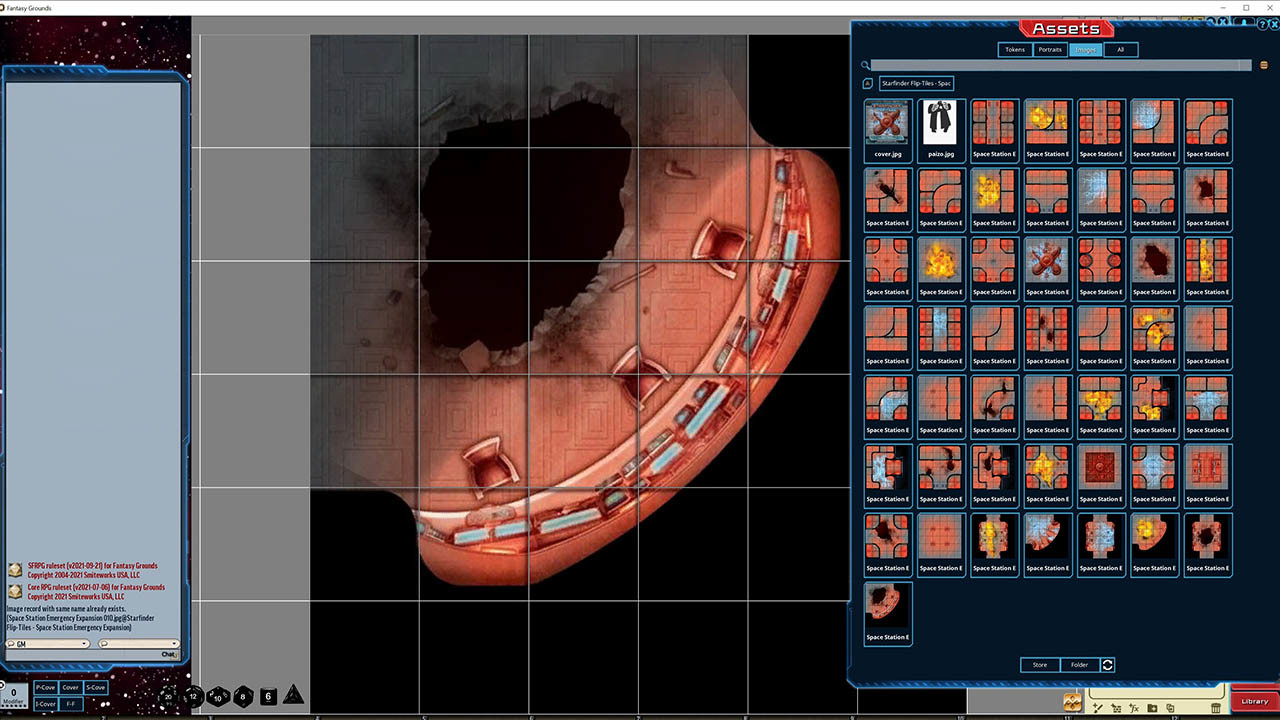The width and height of the screenshot is (1280, 720).
Task: Switch to the Portraits tab
Action: pos(1050,49)
